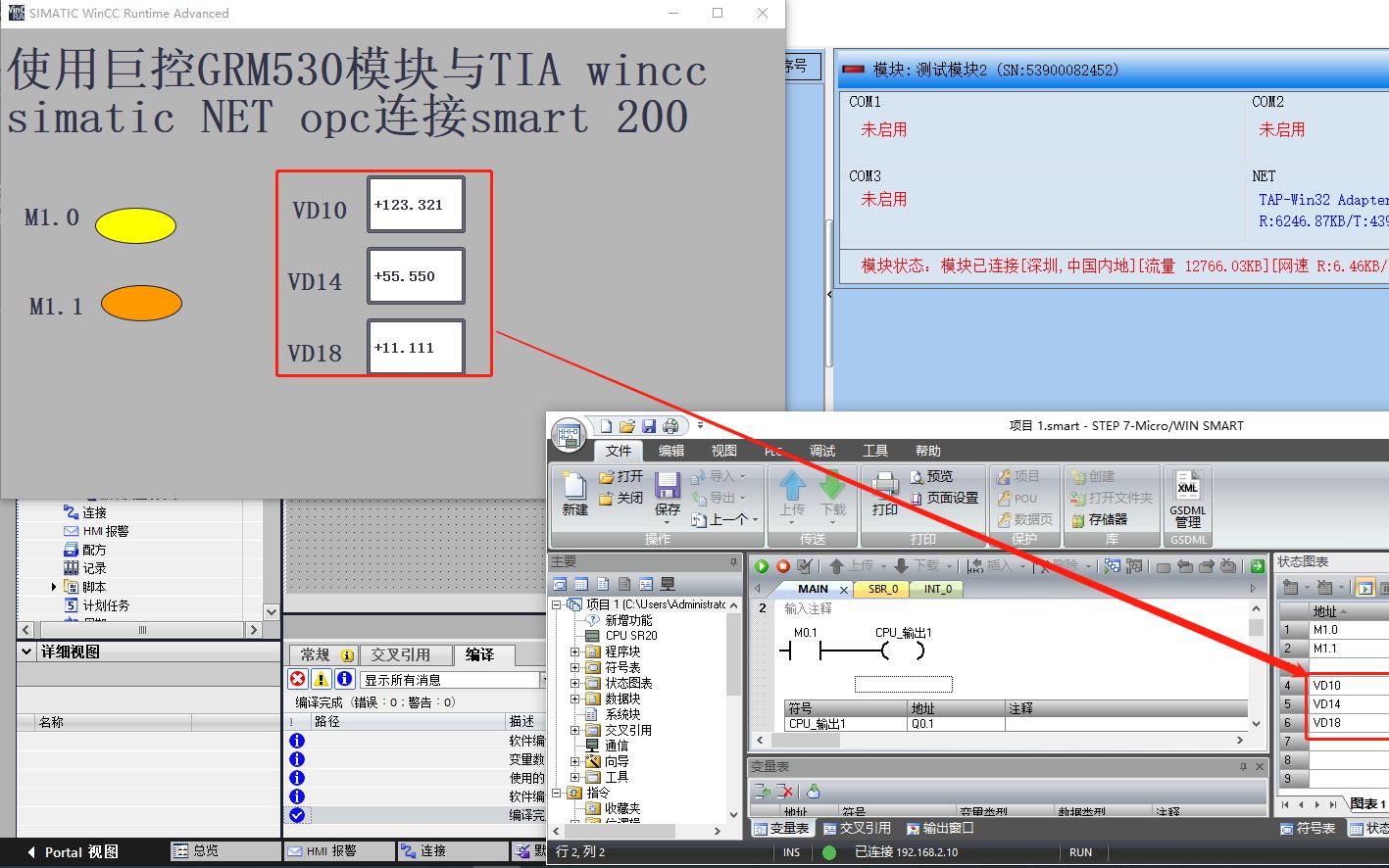This screenshot has width=1389, height=868.
Task: Click TIA project tree horizontal scrollbar
Action: pyautogui.click(x=141, y=630)
